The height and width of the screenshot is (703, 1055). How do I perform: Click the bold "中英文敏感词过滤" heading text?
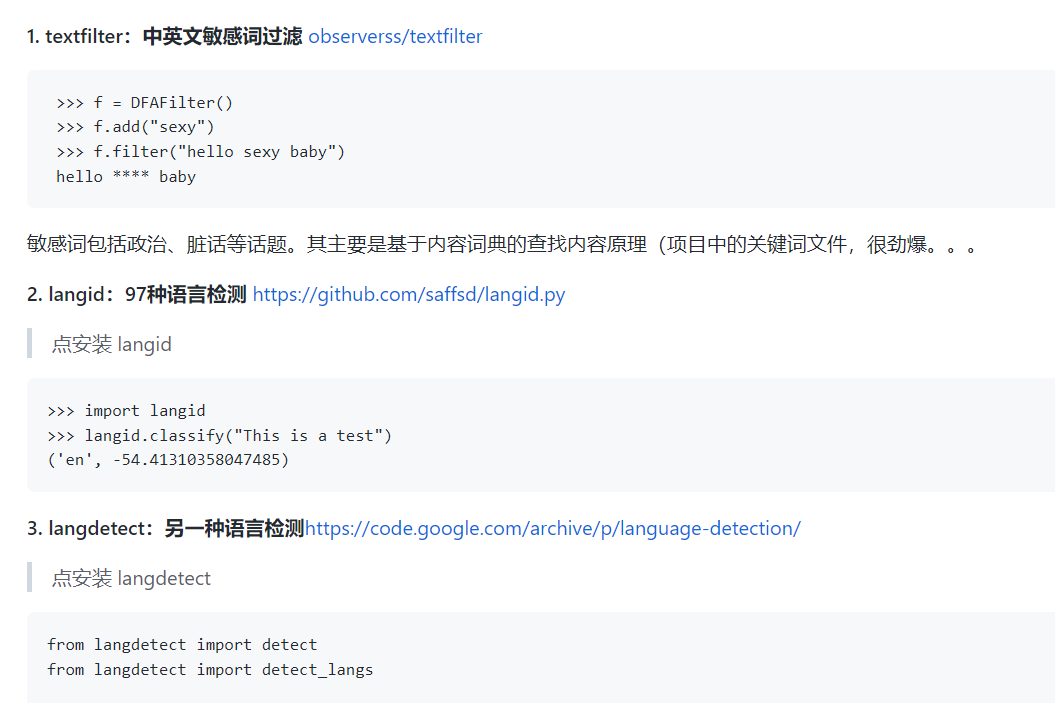coord(222,37)
